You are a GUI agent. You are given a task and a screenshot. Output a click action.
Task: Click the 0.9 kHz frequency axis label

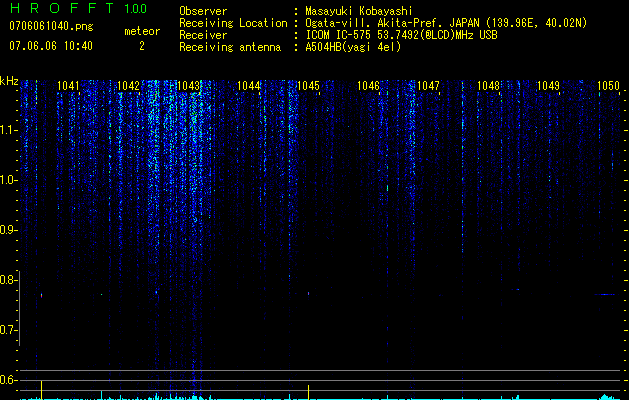[x=9, y=230]
